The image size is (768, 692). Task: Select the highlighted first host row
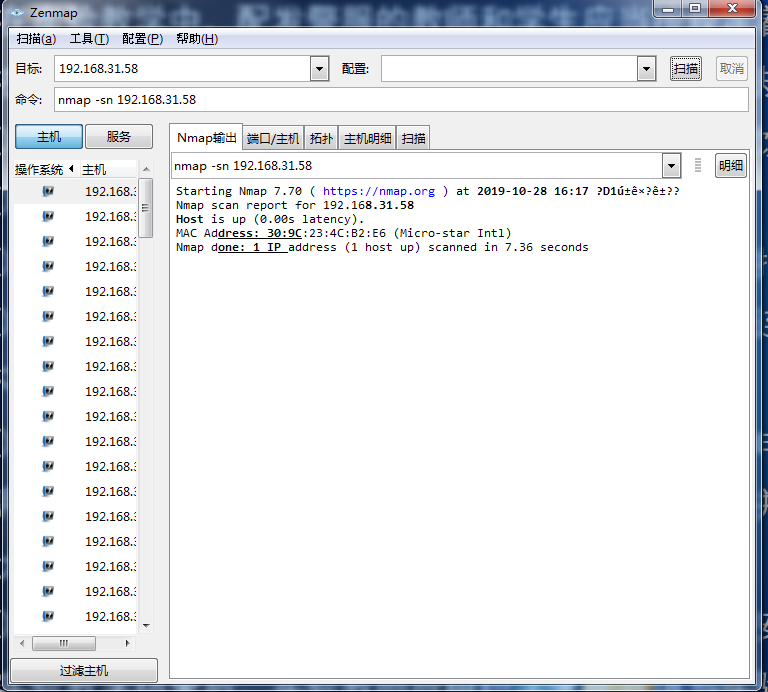[x=75, y=191]
